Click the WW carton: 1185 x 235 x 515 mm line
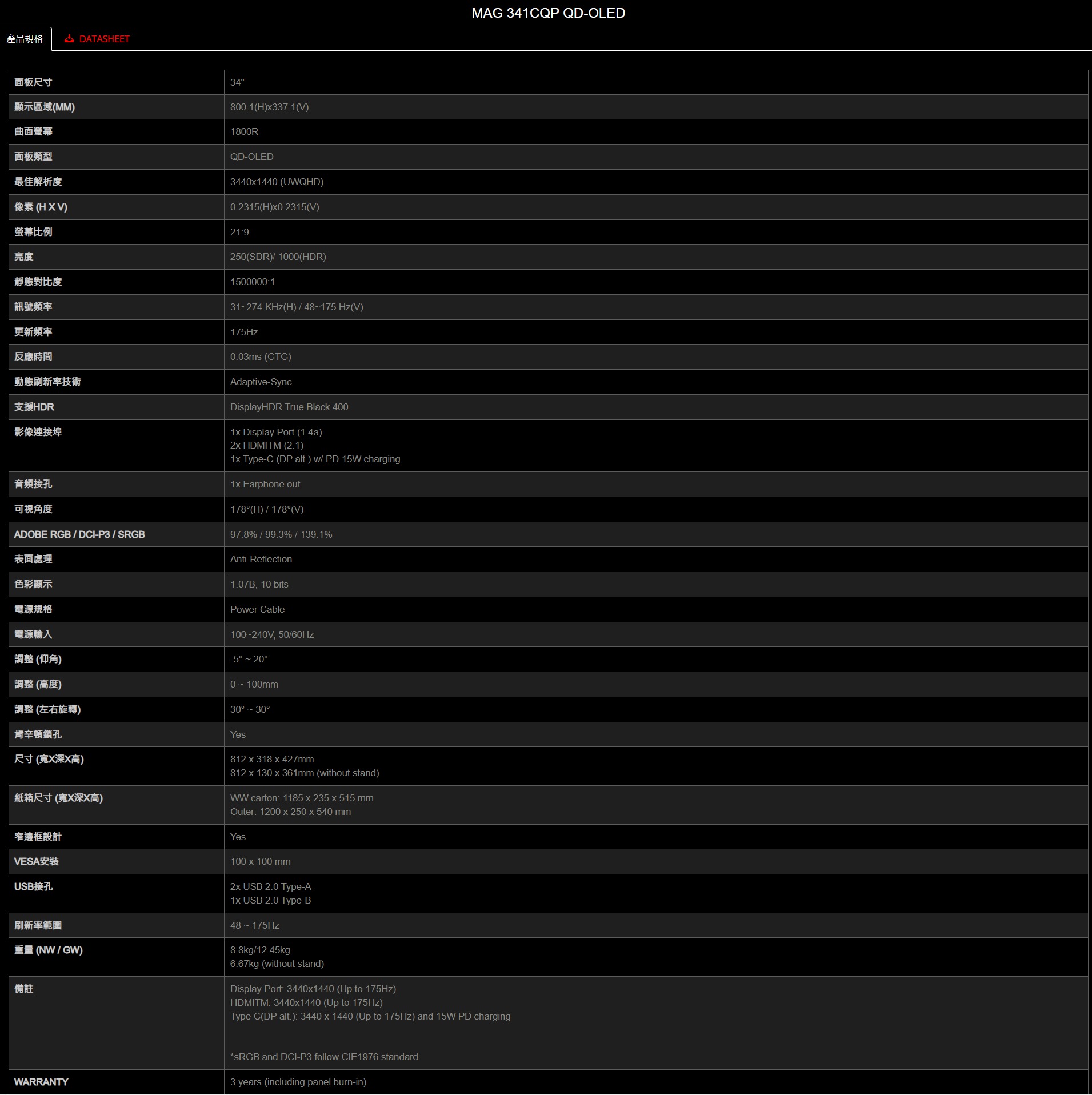The height and width of the screenshot is (1095, 1092). click(302, 798)
